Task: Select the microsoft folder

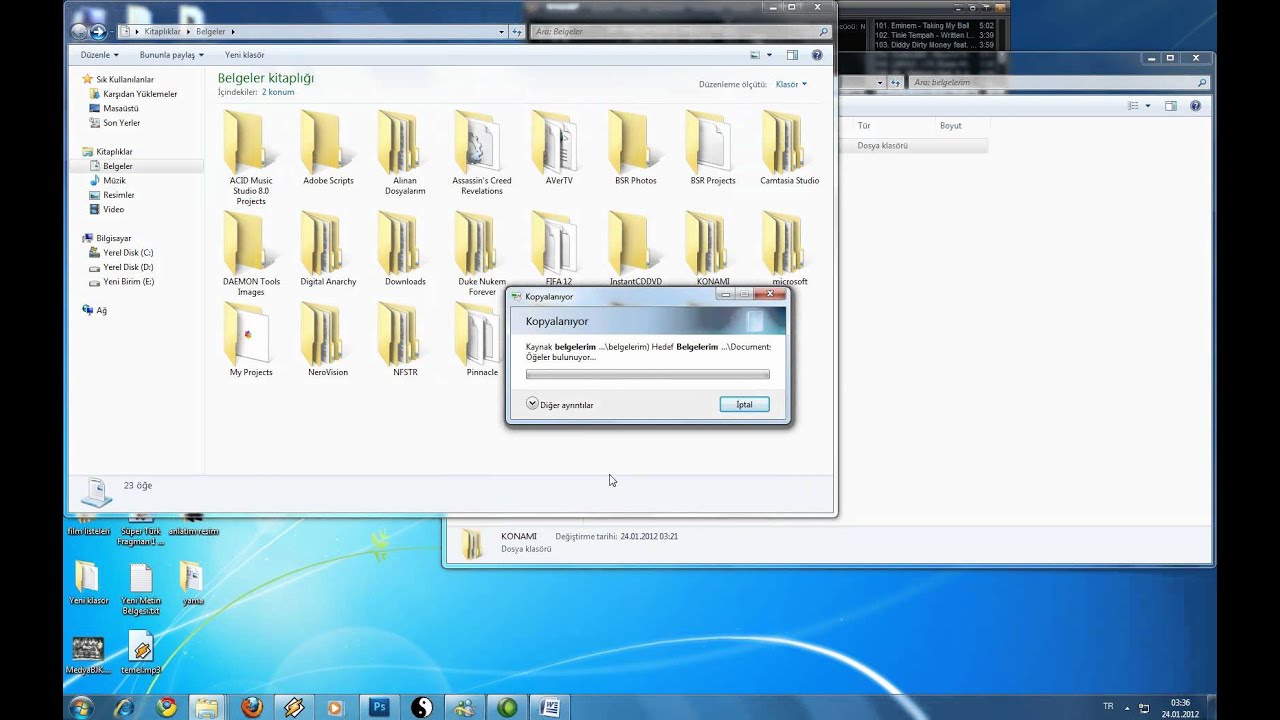Action: 789,249
